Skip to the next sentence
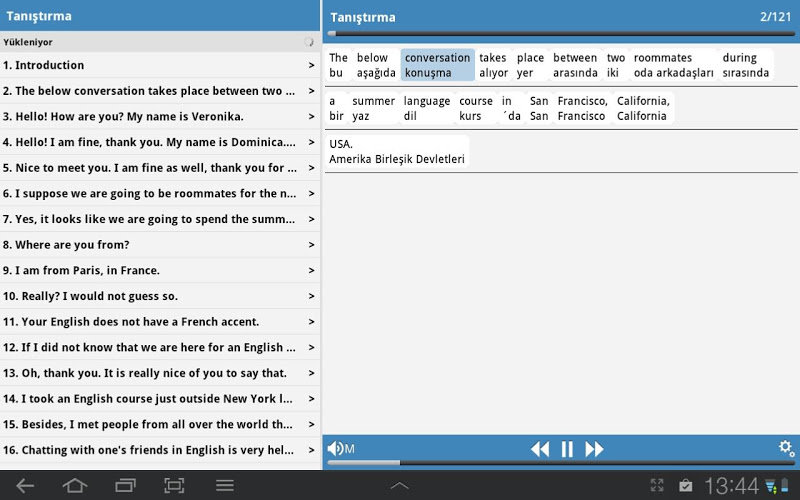The width and height of the screenshot is (800, 500). pyautogui.click(x=594, y=449)
